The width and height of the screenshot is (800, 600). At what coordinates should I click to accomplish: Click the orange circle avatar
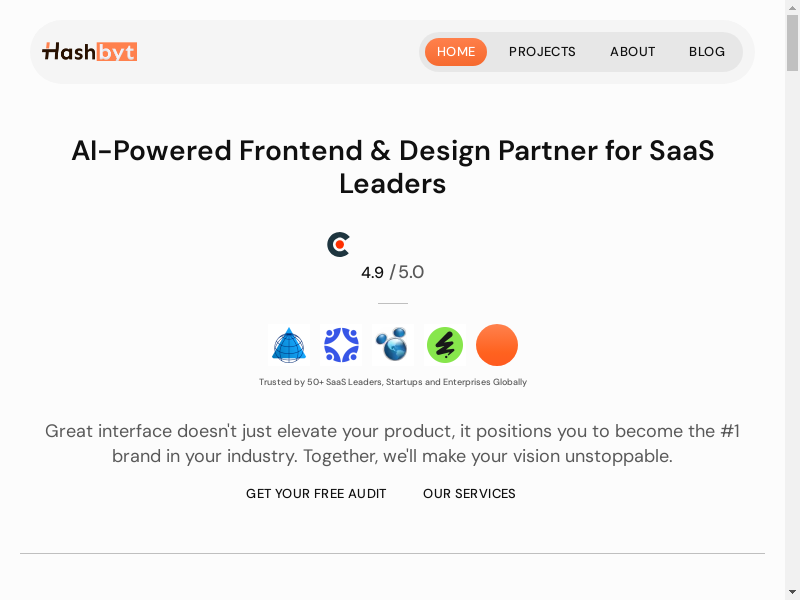pos(497,345)
